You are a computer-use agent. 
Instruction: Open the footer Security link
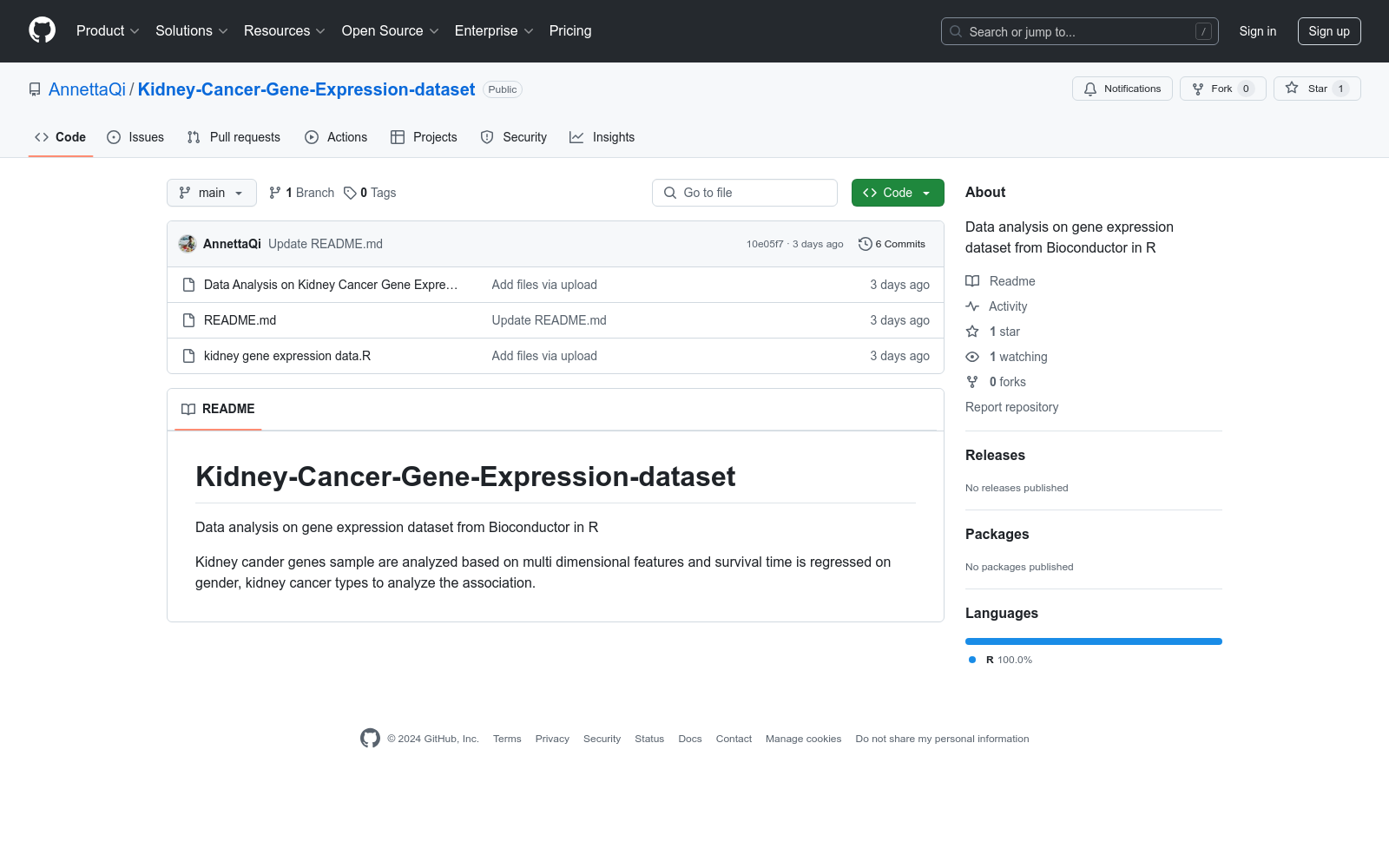click(602, 739)
